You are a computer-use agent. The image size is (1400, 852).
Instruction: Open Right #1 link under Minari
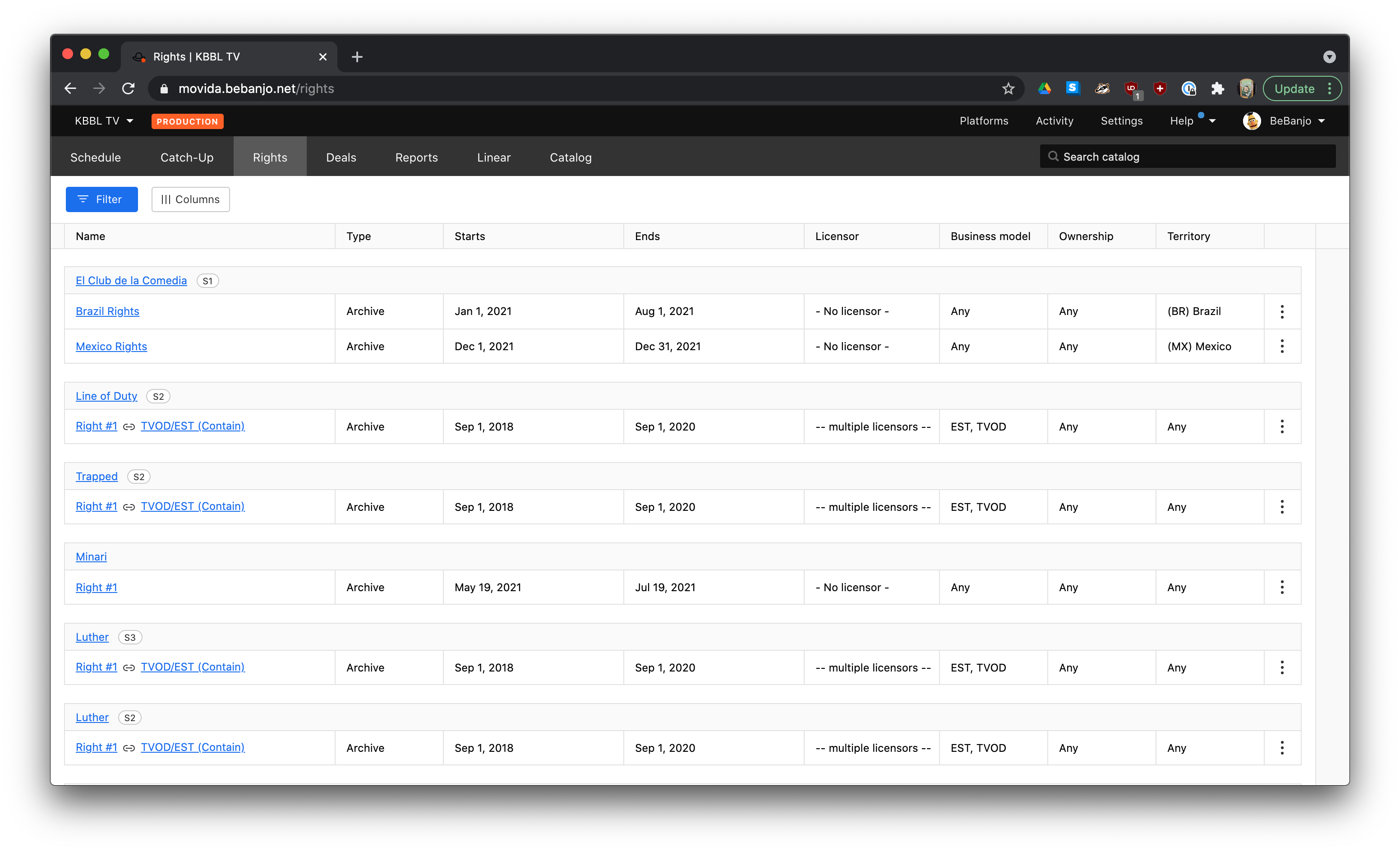point(96,588)
